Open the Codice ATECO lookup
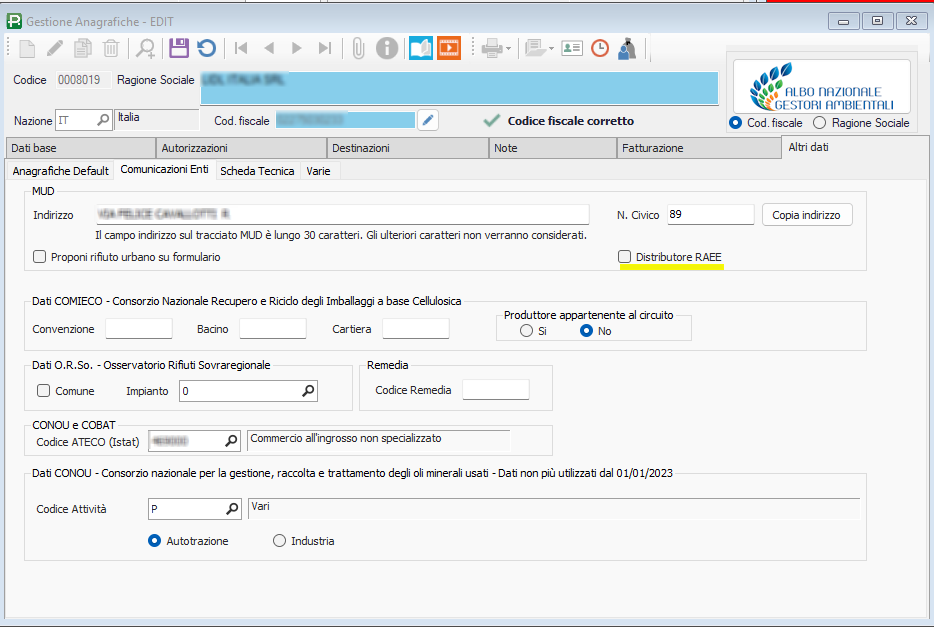Viewport: 934px width, 627px height. [230, 440]
